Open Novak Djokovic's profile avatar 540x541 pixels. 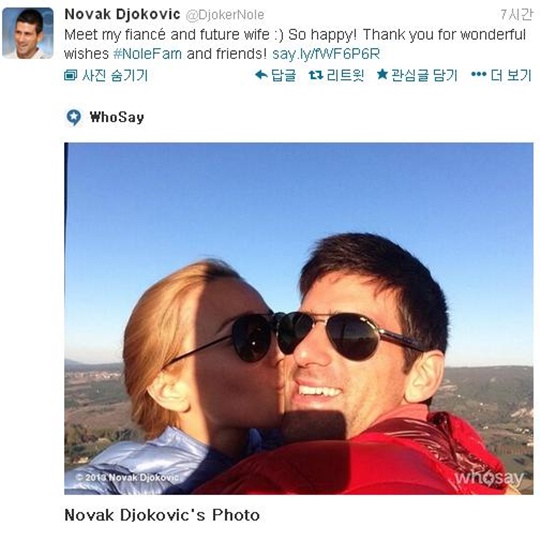(x=28, y=33)
